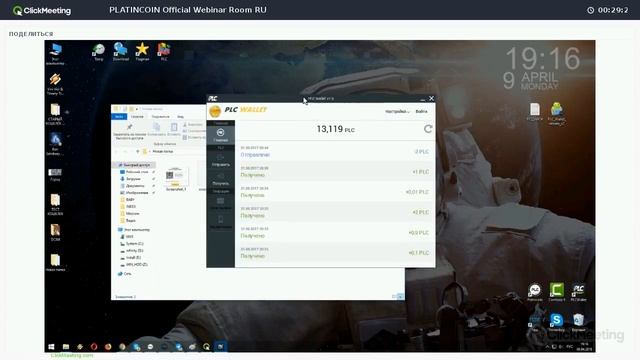
Task: Click the Windows Start button
Action: (x=51, y=347)
